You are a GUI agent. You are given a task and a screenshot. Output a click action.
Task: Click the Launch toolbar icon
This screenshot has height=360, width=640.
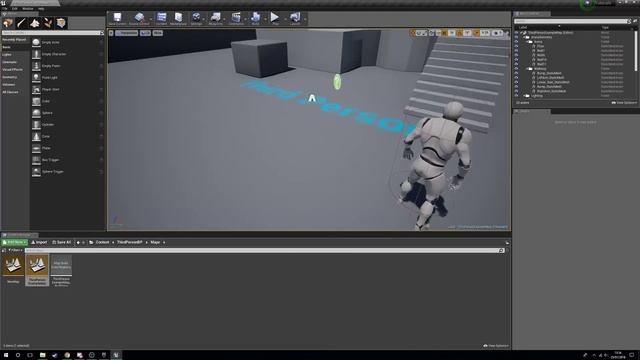pos(295,18)
